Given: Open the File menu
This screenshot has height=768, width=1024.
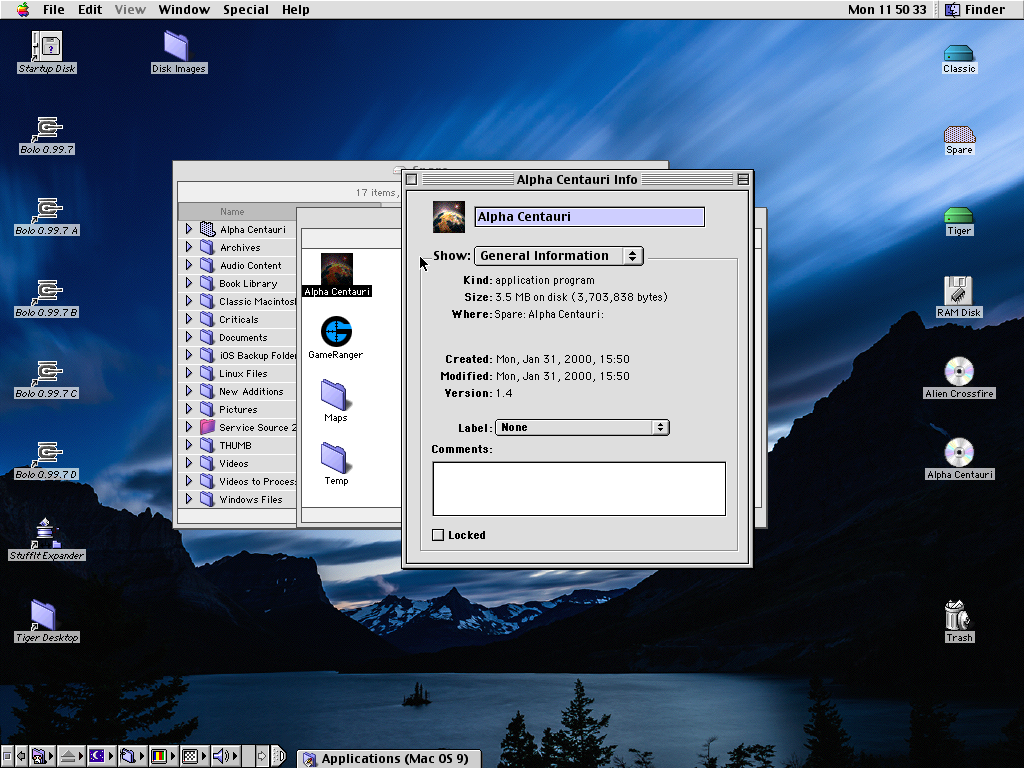Looking at the screenshot, I should click(x=53, y=10).
